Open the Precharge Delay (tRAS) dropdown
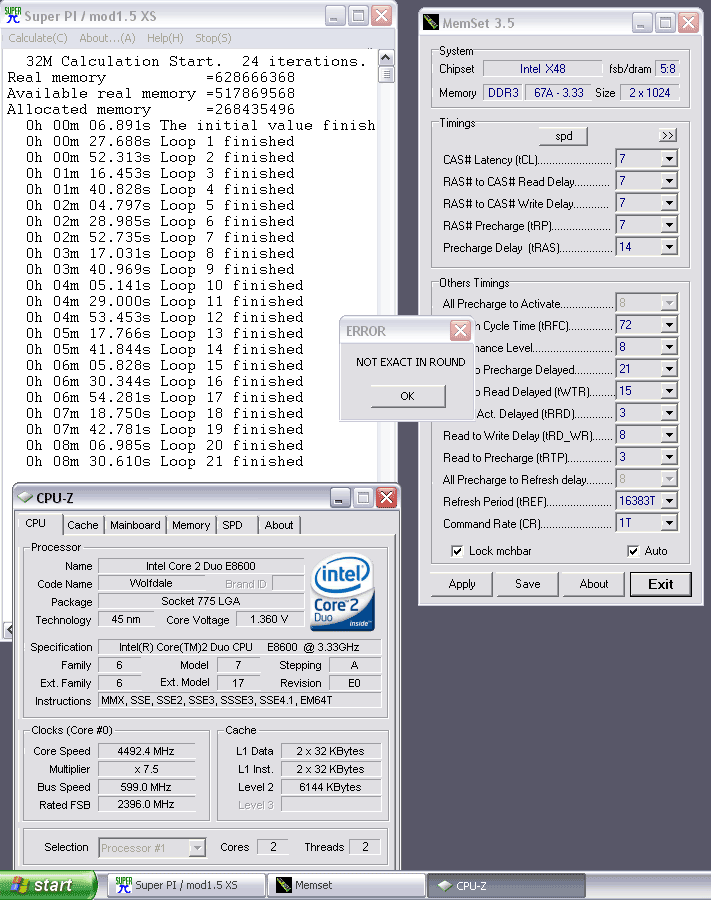 point(669,247)
